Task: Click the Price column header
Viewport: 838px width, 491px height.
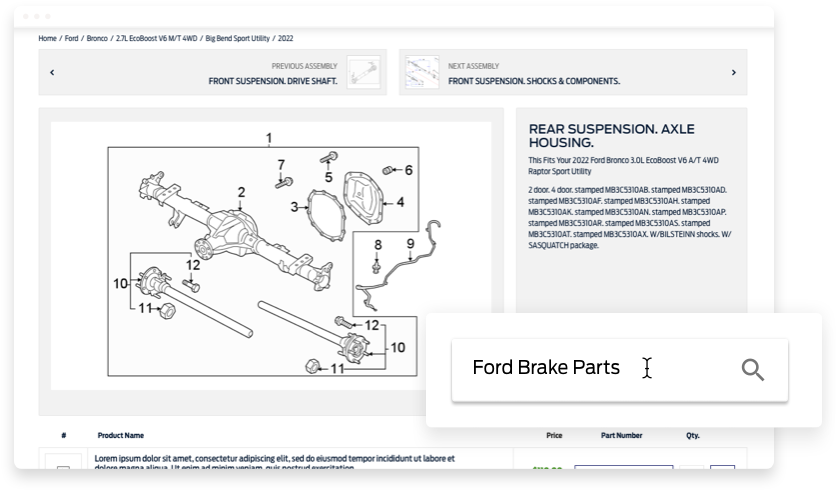Action: pyautogui.click(x=554, y=435)
